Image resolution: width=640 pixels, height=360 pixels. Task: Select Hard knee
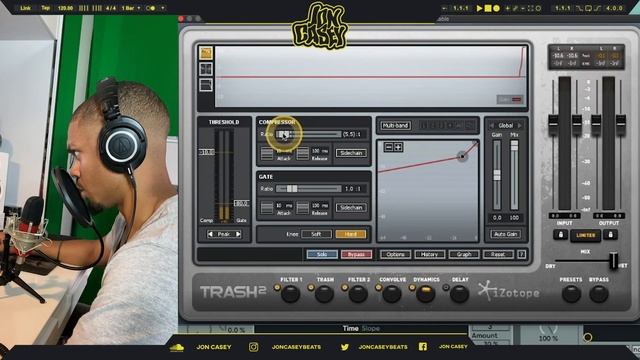351,234
